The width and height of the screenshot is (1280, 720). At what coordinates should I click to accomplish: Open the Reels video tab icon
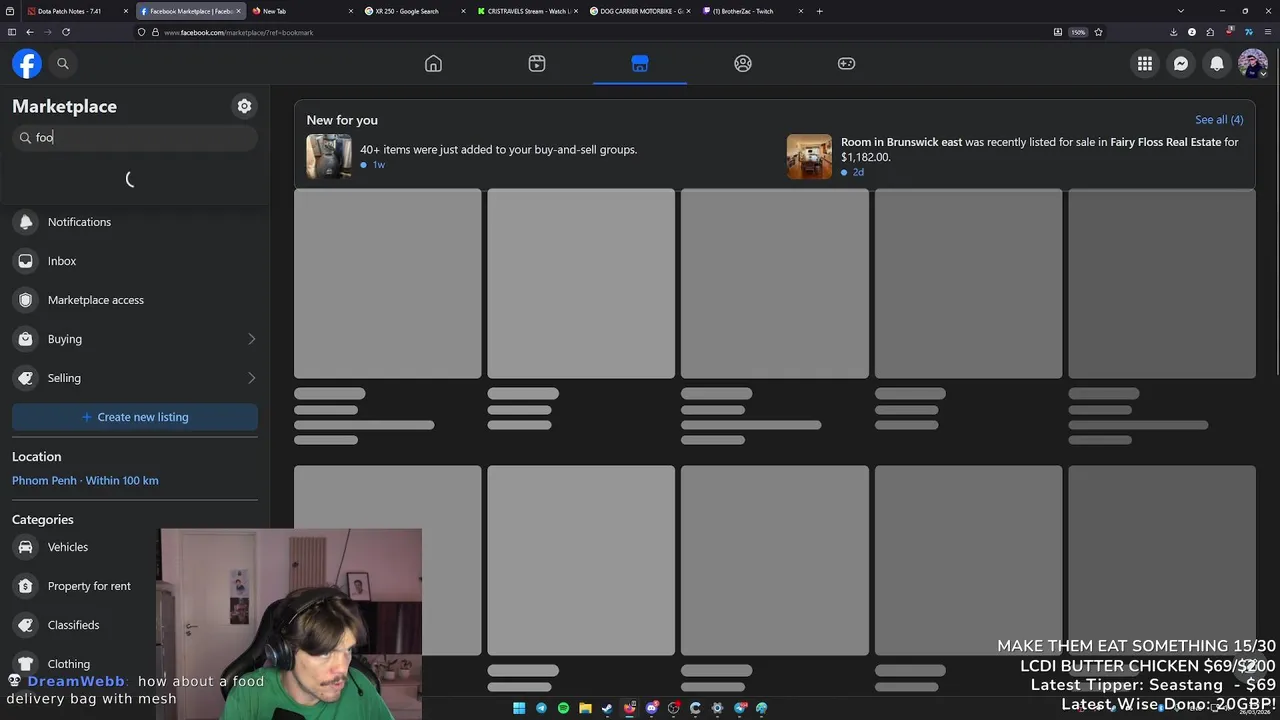click(x=537, y=63)
